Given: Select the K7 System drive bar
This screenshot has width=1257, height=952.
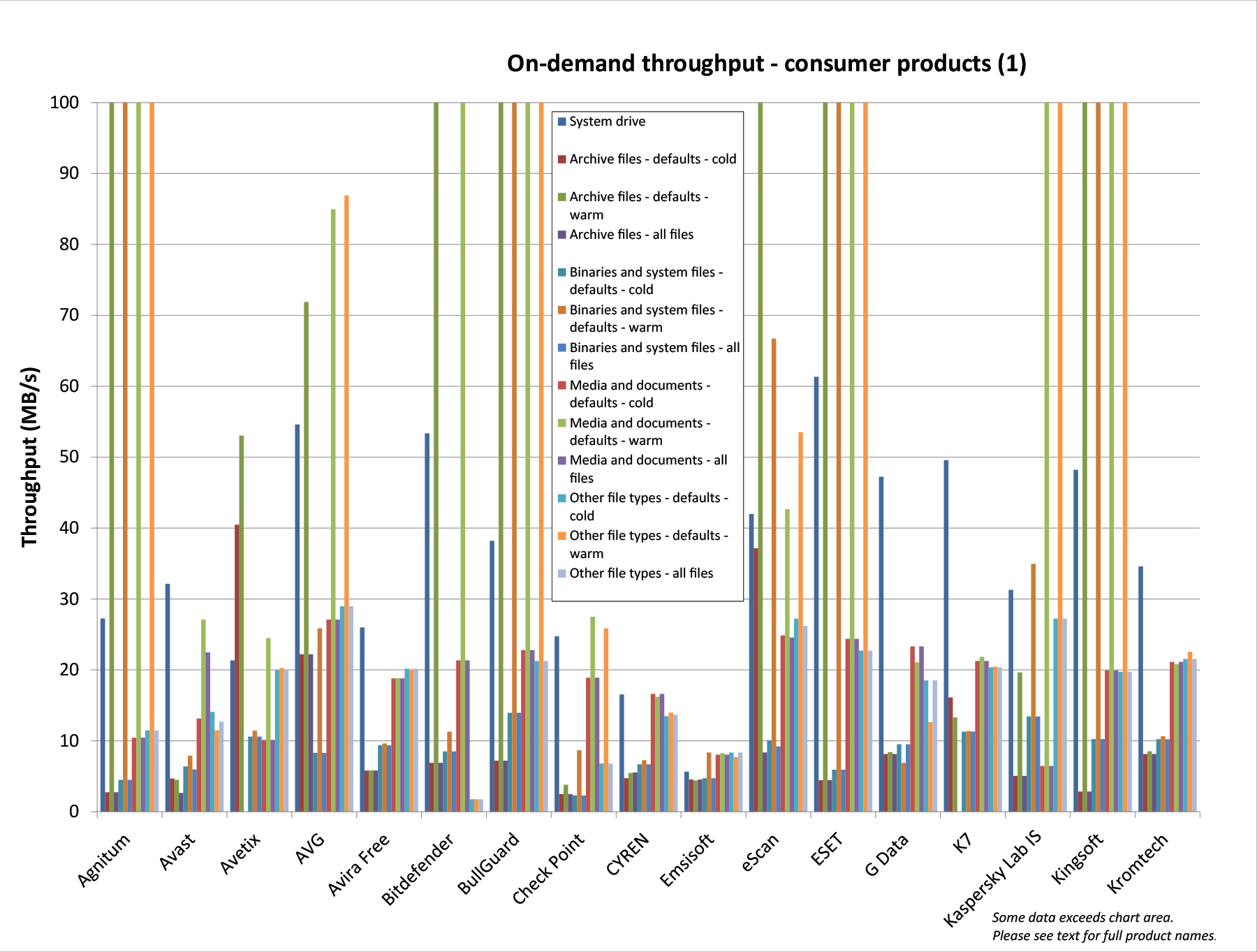Looking at the screenshot, I should [946, 636].
